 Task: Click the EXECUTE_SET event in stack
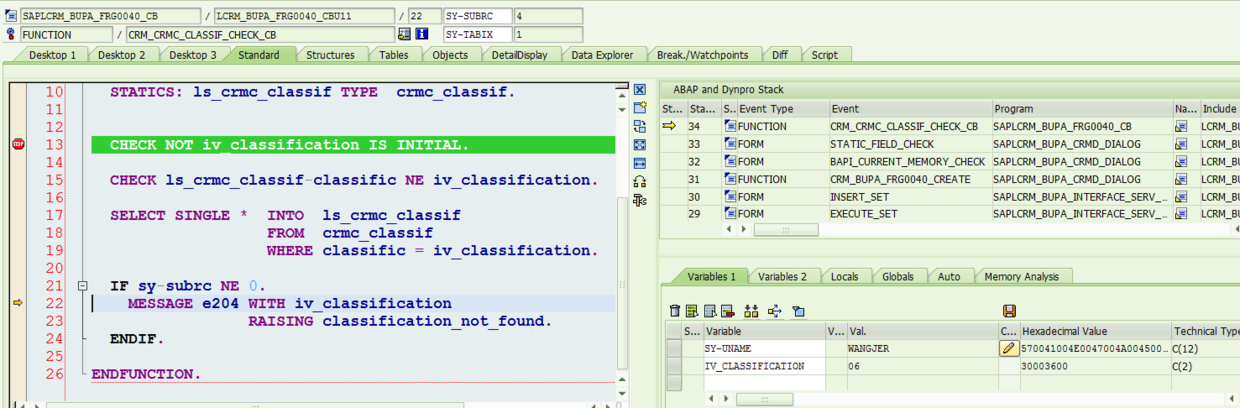[909, 213]
